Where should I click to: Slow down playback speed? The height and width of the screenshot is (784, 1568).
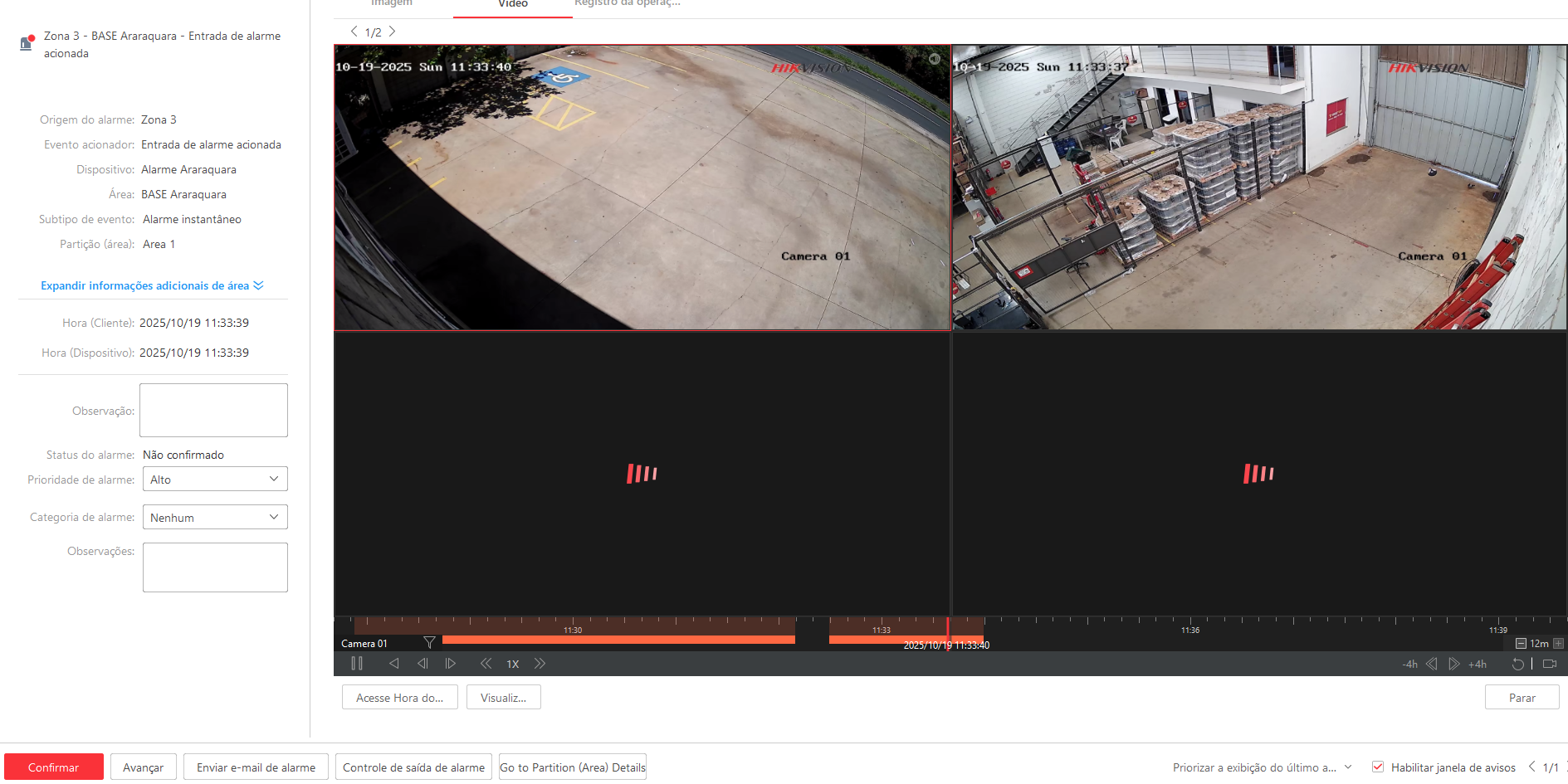click(486, 664)
